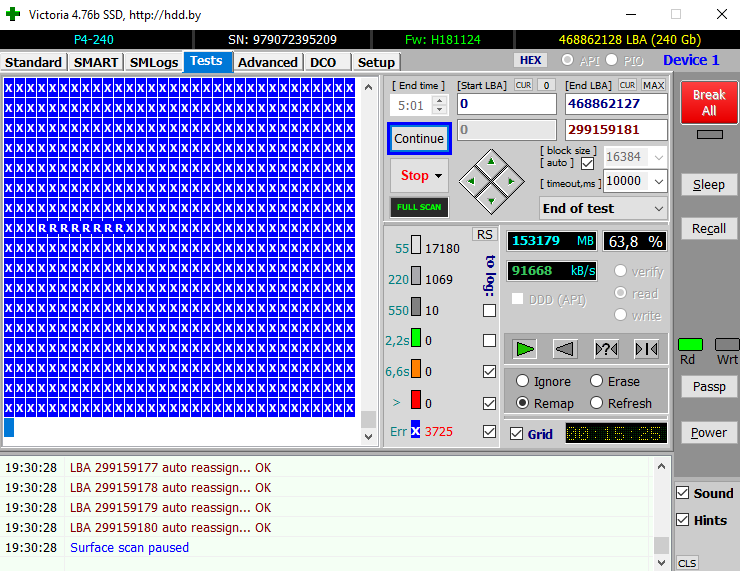
Task: Click the log scroll down arrow
Action: tap(661, 563)
